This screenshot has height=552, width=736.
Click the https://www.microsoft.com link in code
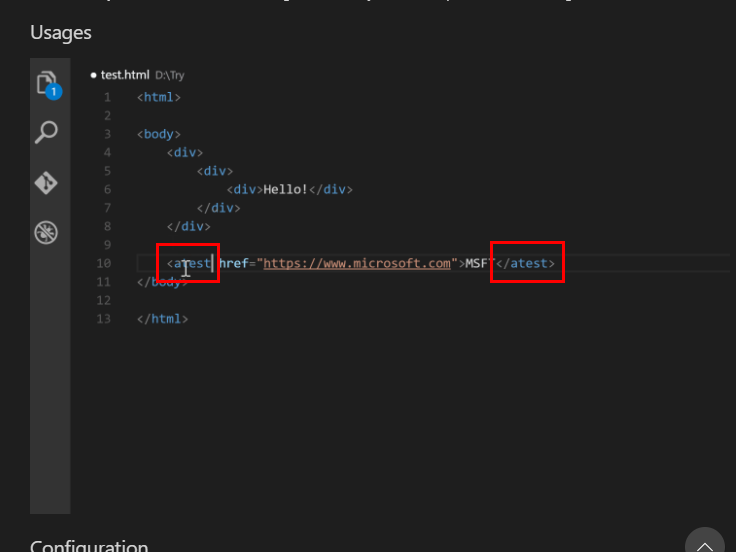(x=357, y=263)
